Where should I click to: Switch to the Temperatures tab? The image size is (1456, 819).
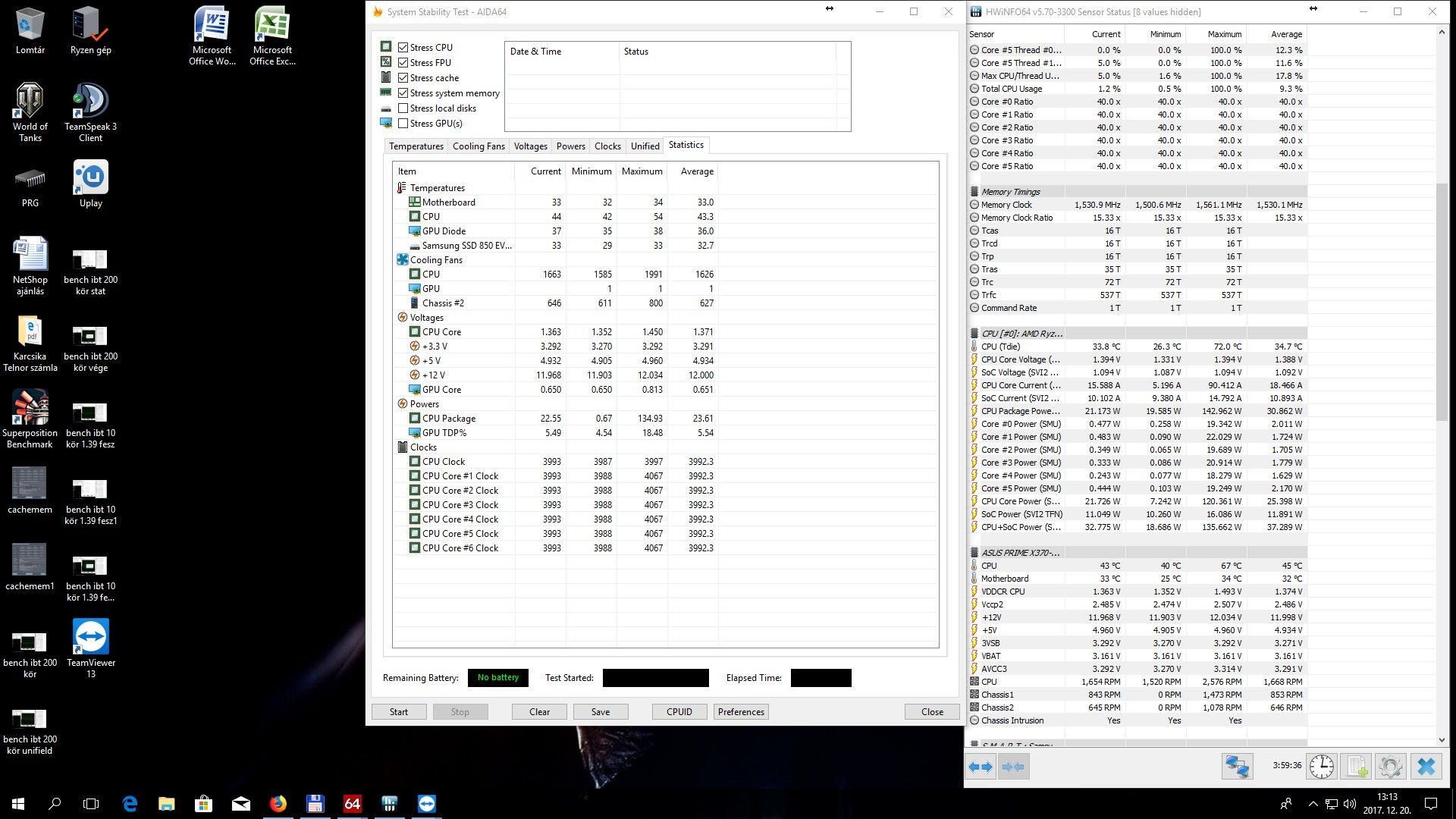tap(416, 146)
